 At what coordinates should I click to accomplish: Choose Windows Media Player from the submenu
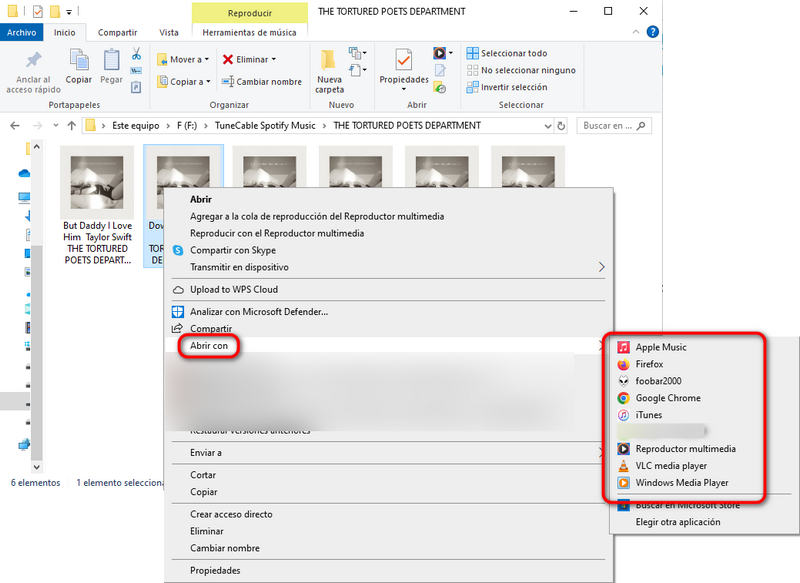coord(682,483)
